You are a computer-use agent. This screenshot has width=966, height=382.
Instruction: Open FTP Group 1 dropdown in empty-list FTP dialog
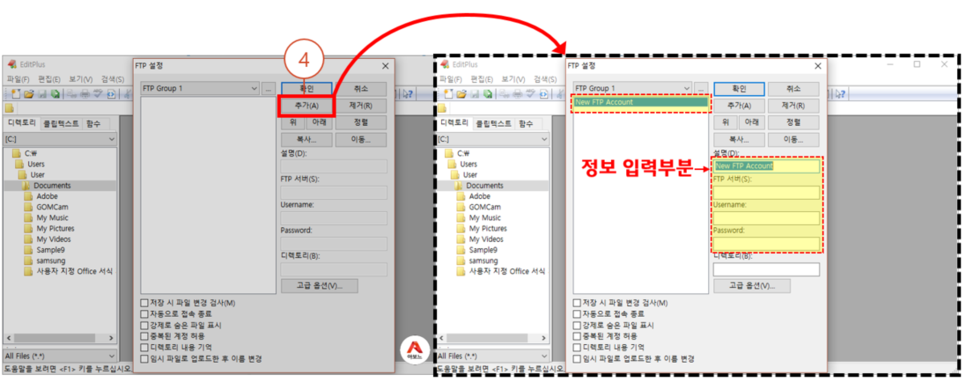[x=200, y=89]
